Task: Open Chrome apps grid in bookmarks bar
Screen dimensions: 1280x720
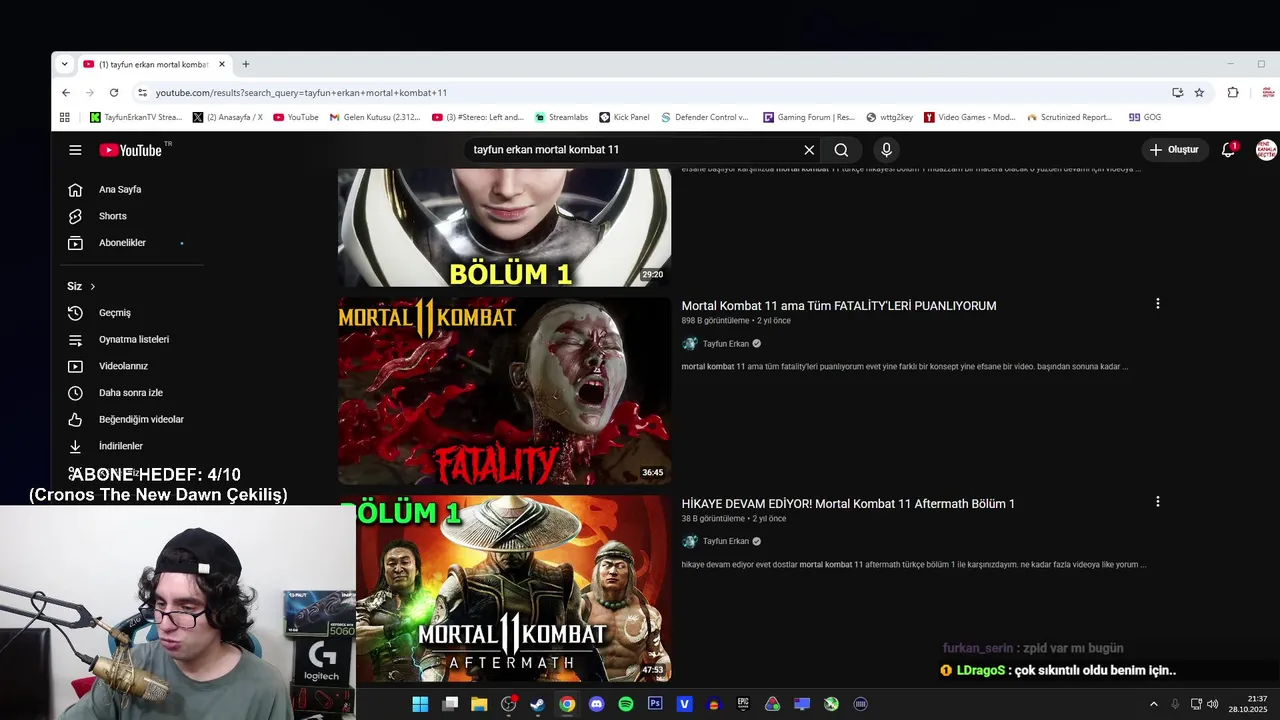Action: click(x=65, y=117)
